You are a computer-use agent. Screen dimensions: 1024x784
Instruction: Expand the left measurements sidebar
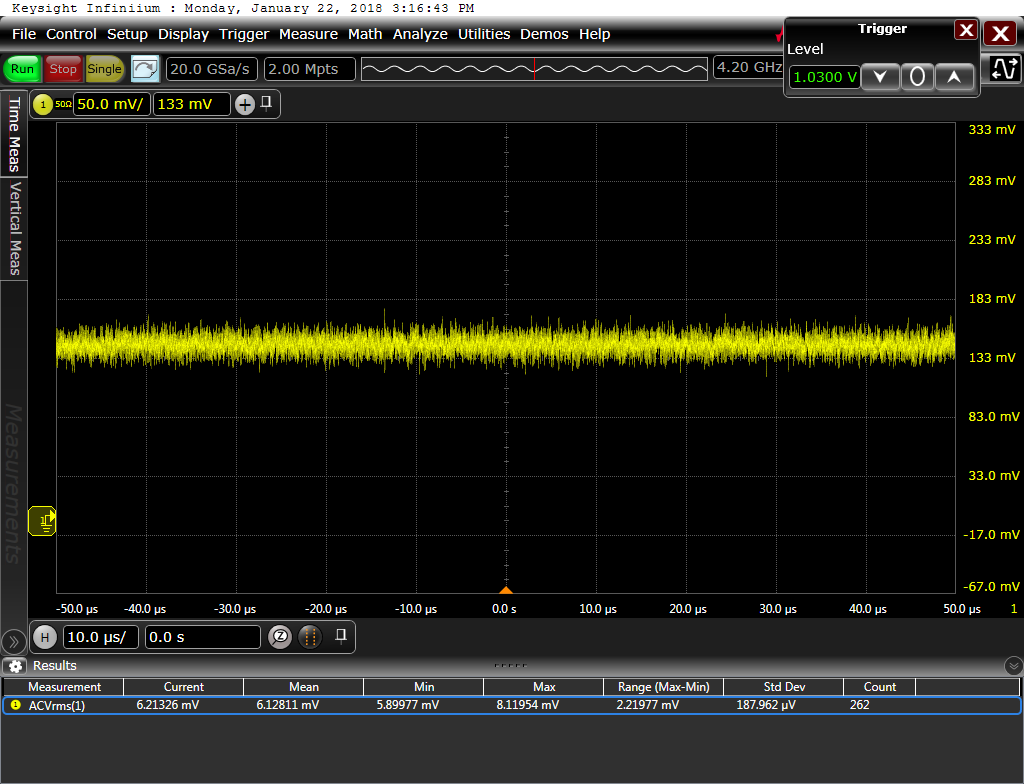point(14,641)
